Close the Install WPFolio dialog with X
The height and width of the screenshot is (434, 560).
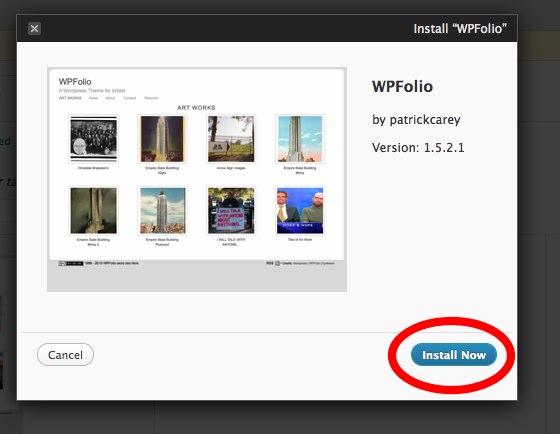pos(34,29)
